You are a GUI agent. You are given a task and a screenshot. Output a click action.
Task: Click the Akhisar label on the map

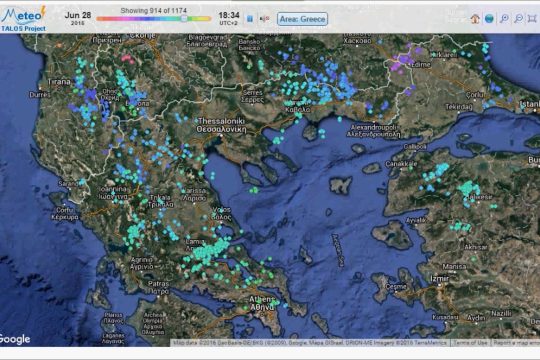tap(476, 247)
